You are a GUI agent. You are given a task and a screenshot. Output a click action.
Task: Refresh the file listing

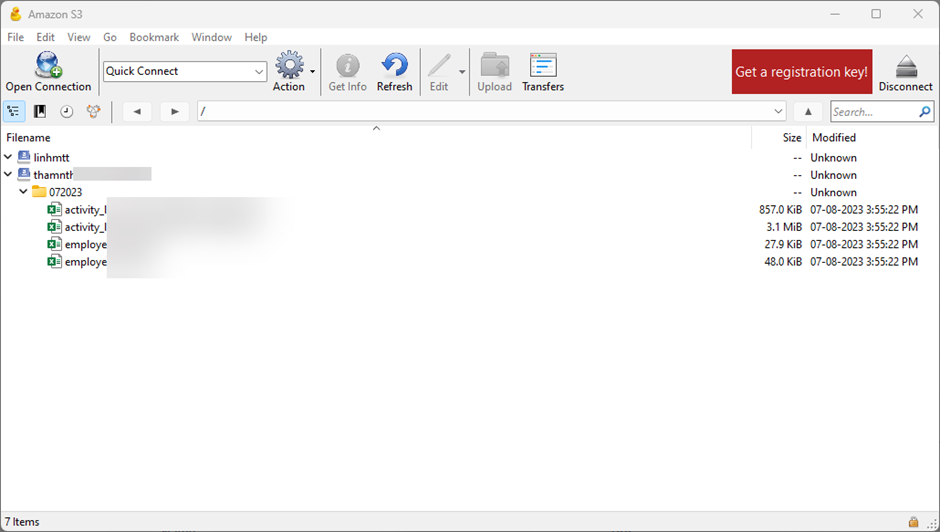pyautogui.click(x=394, y=67)
